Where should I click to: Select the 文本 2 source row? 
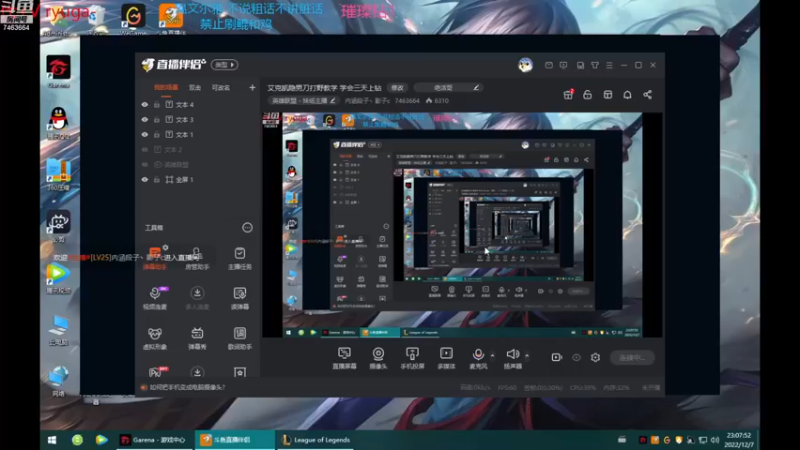(x=197, y=149)
